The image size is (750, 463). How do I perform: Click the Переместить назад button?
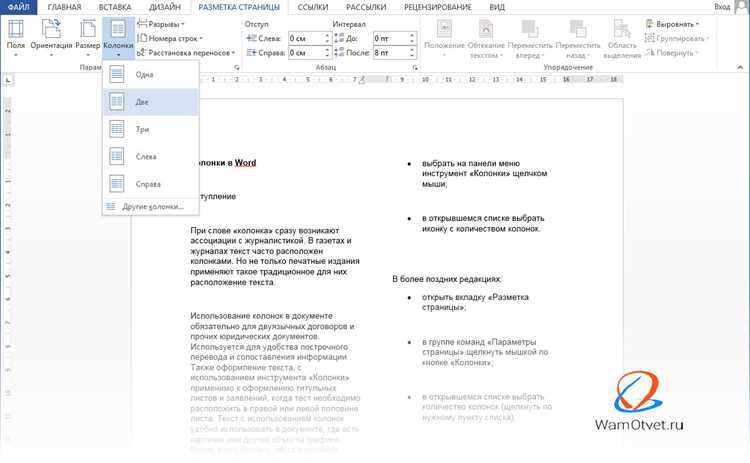(x=578, y=38)
